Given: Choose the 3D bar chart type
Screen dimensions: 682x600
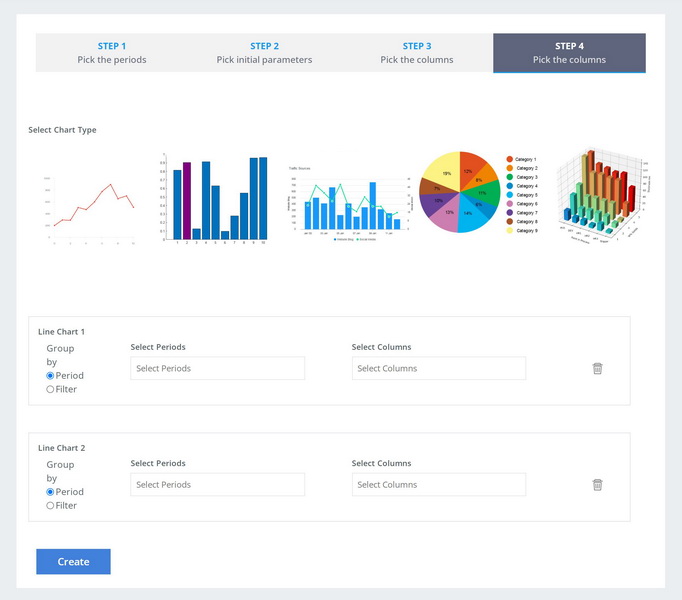Looking at the screenshot, I should pos(604,195).
